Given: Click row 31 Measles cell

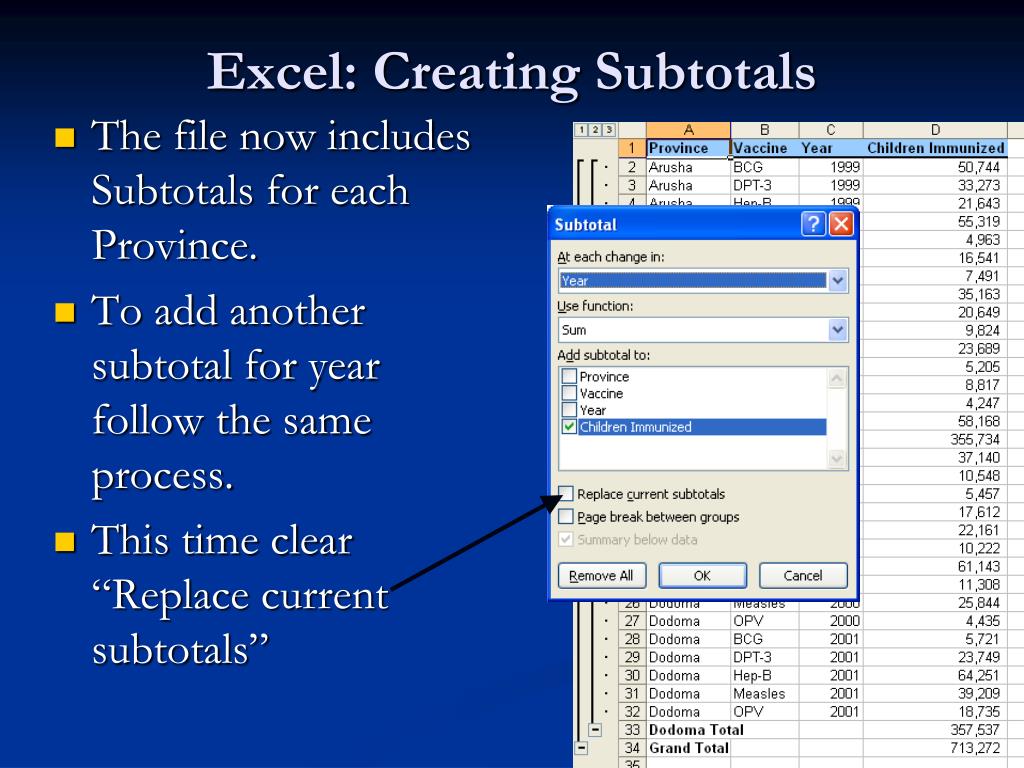Looking at the screenshot, I should 765,694.
